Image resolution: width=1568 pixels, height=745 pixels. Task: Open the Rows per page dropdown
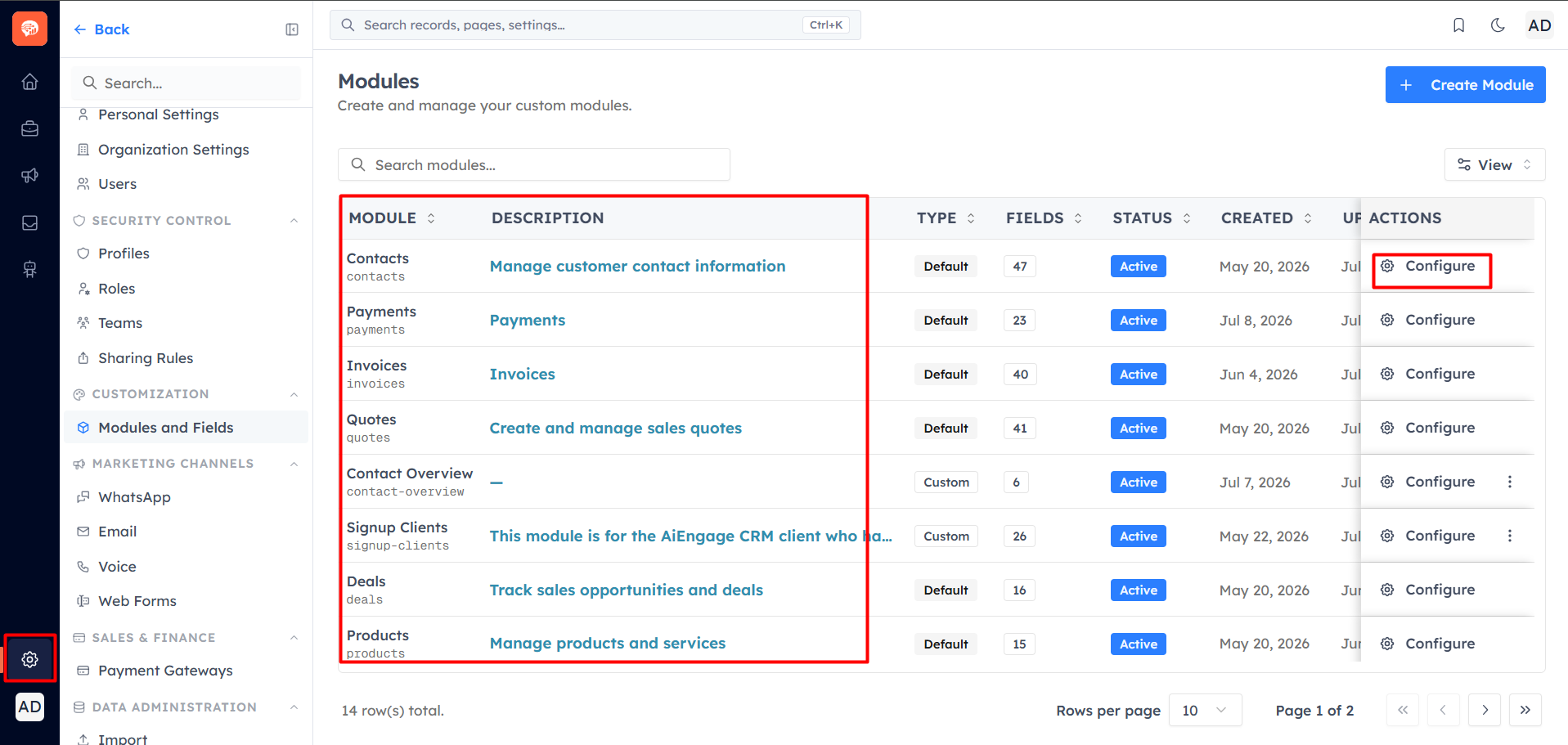(1206, 710)
